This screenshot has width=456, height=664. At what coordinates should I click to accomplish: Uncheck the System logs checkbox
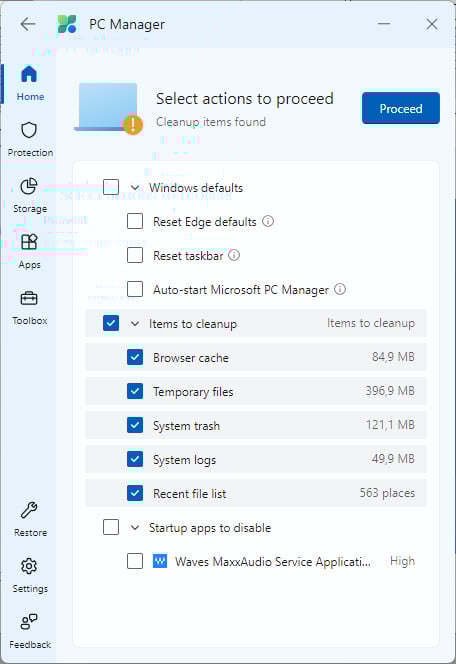coord(135,459)
